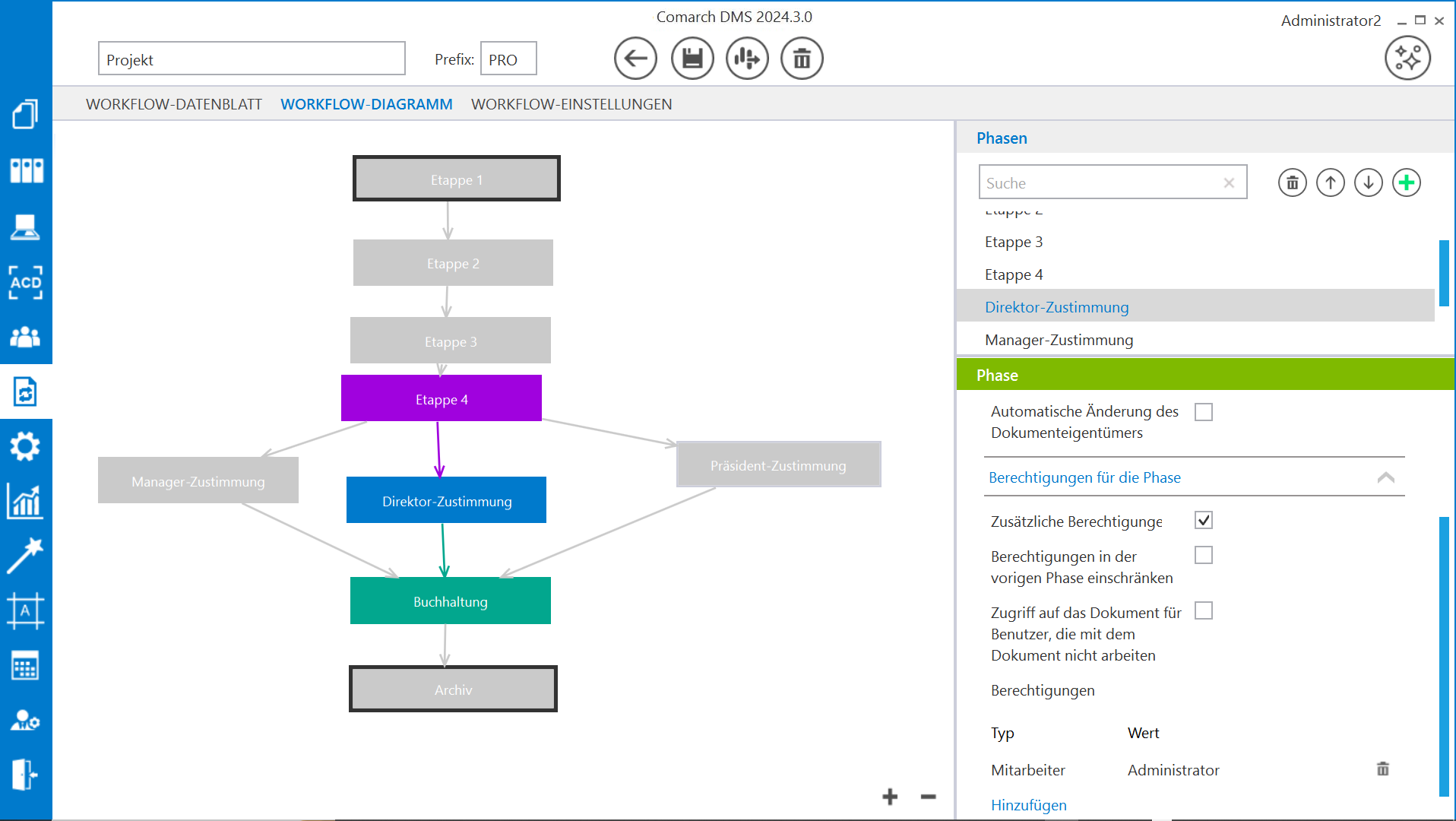Move selected phase up in list
Viewport: 1456px width, 821px height.
click(1330, 182)
